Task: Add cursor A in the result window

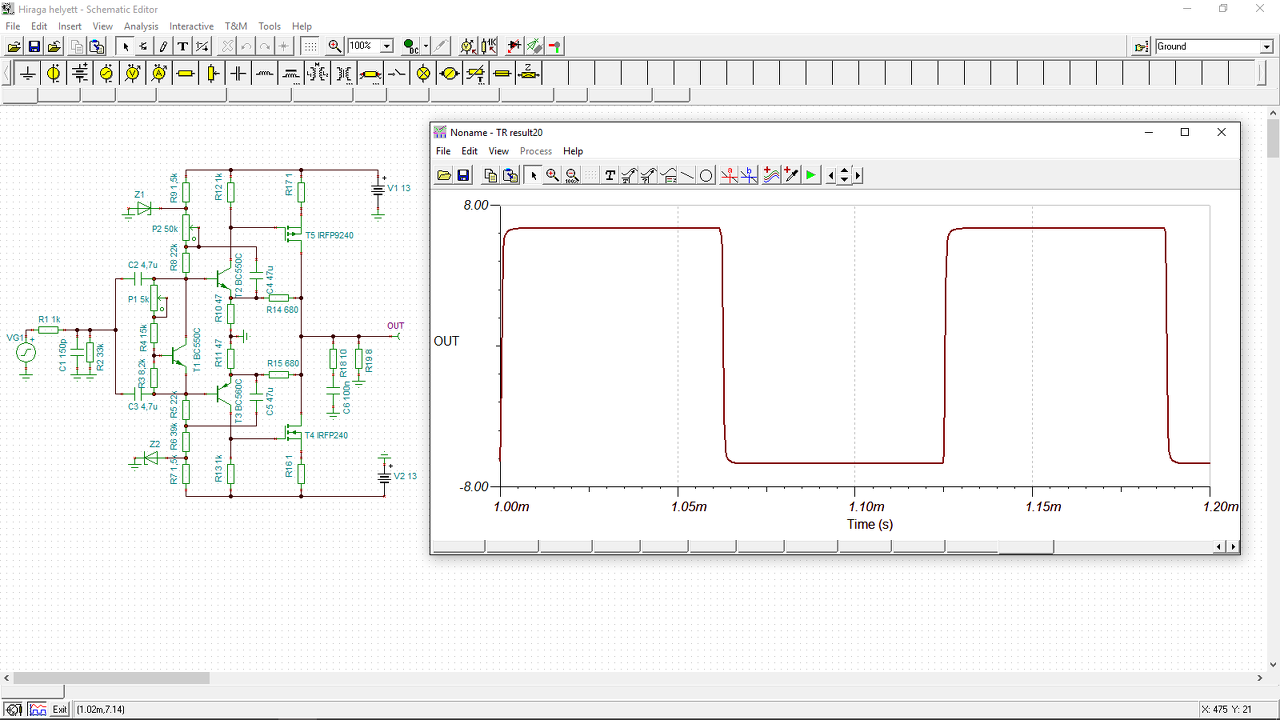Action: [729, 176]
